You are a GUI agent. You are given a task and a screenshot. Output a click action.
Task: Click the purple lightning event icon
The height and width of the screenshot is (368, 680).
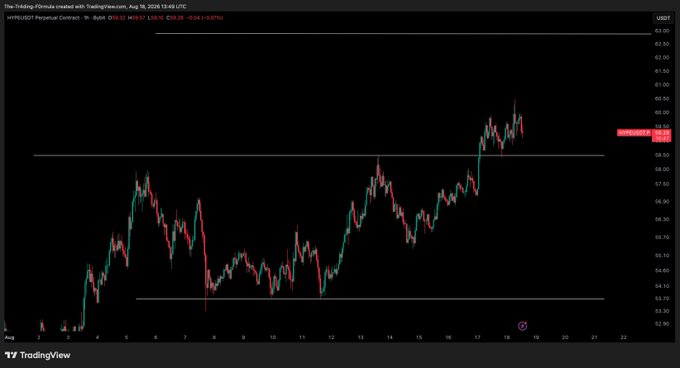click(523, 326)
